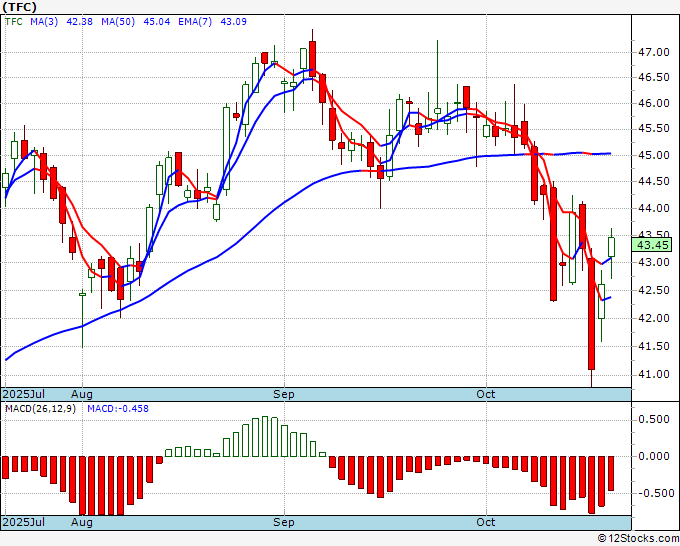Image resolution: width=680 pixels, height=546 pixels.
Task: Click the 45.50 price axis label
Action: coord(654,129)
